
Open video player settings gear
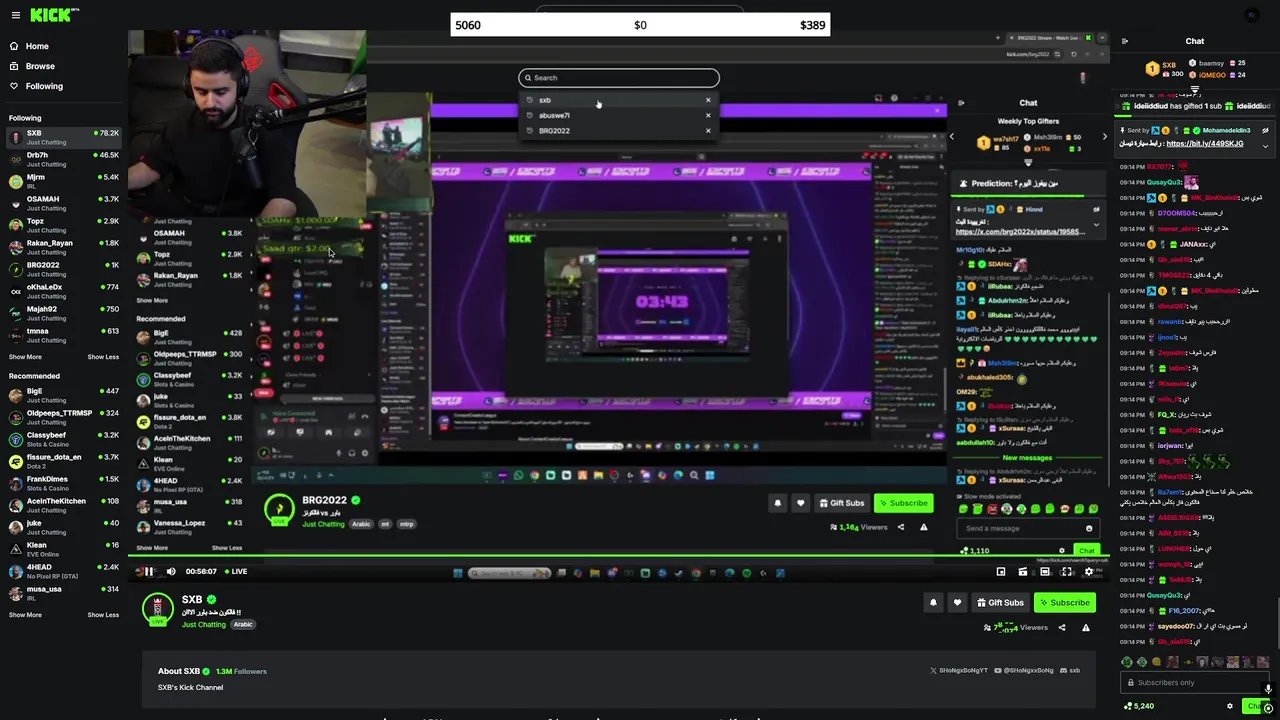[1089, 572]
